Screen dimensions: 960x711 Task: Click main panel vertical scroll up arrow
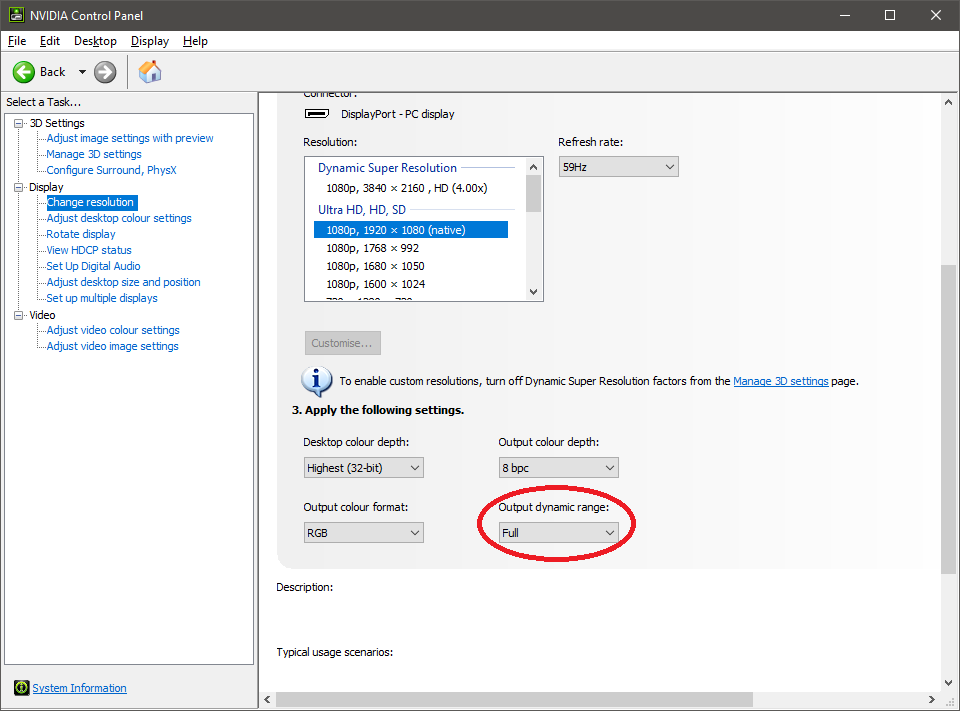point(948,102)
